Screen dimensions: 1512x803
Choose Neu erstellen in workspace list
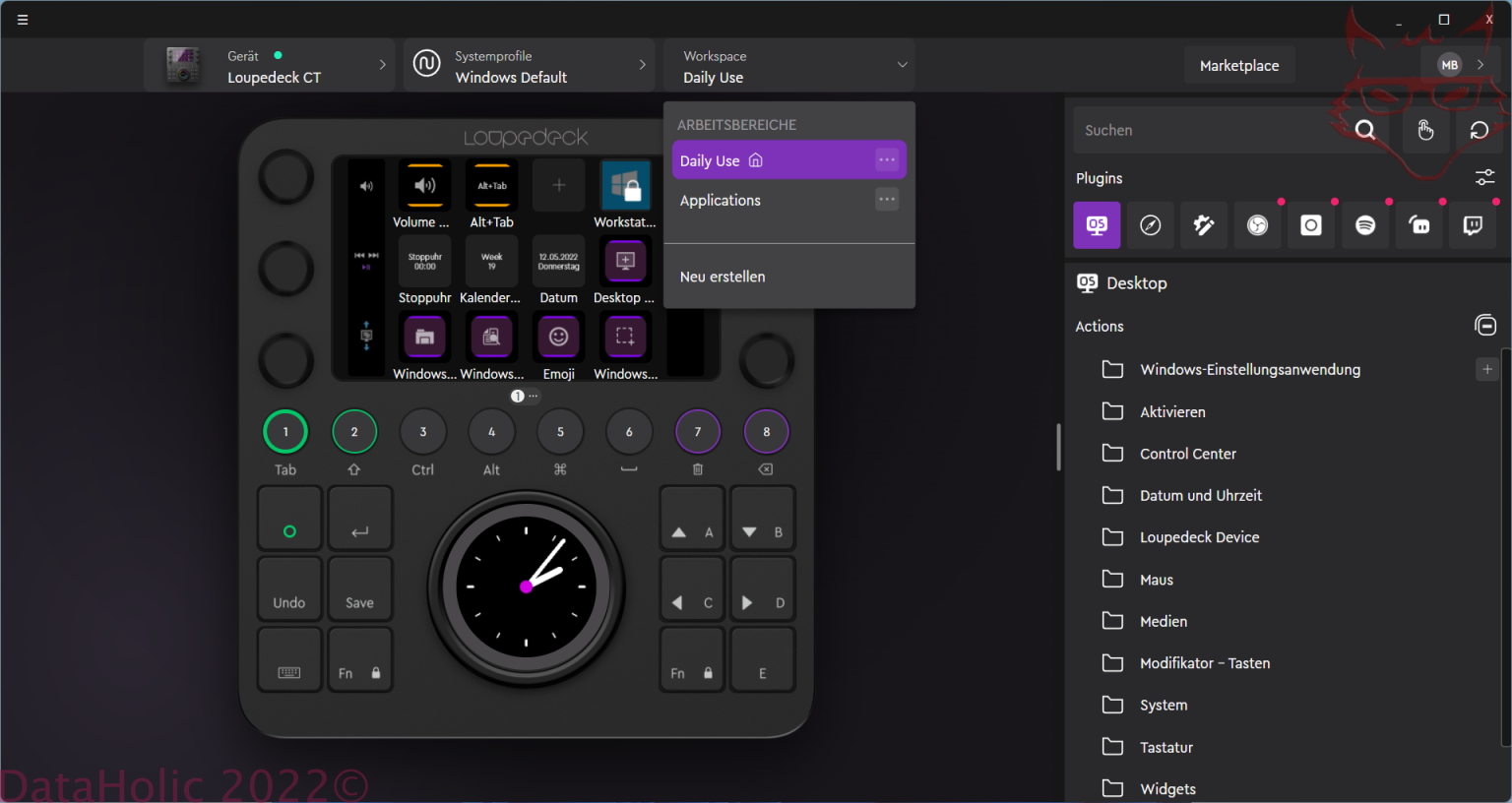[723, 277]
